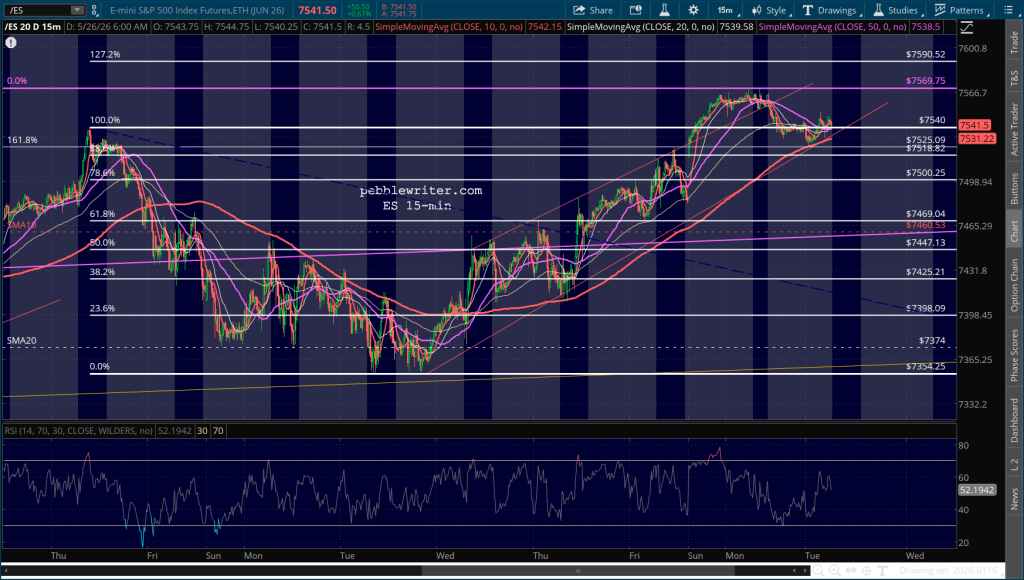Screen dimensions: 1024x580
Task: Click the Share button in the toolbar
Action: click(x=593, y=10)
